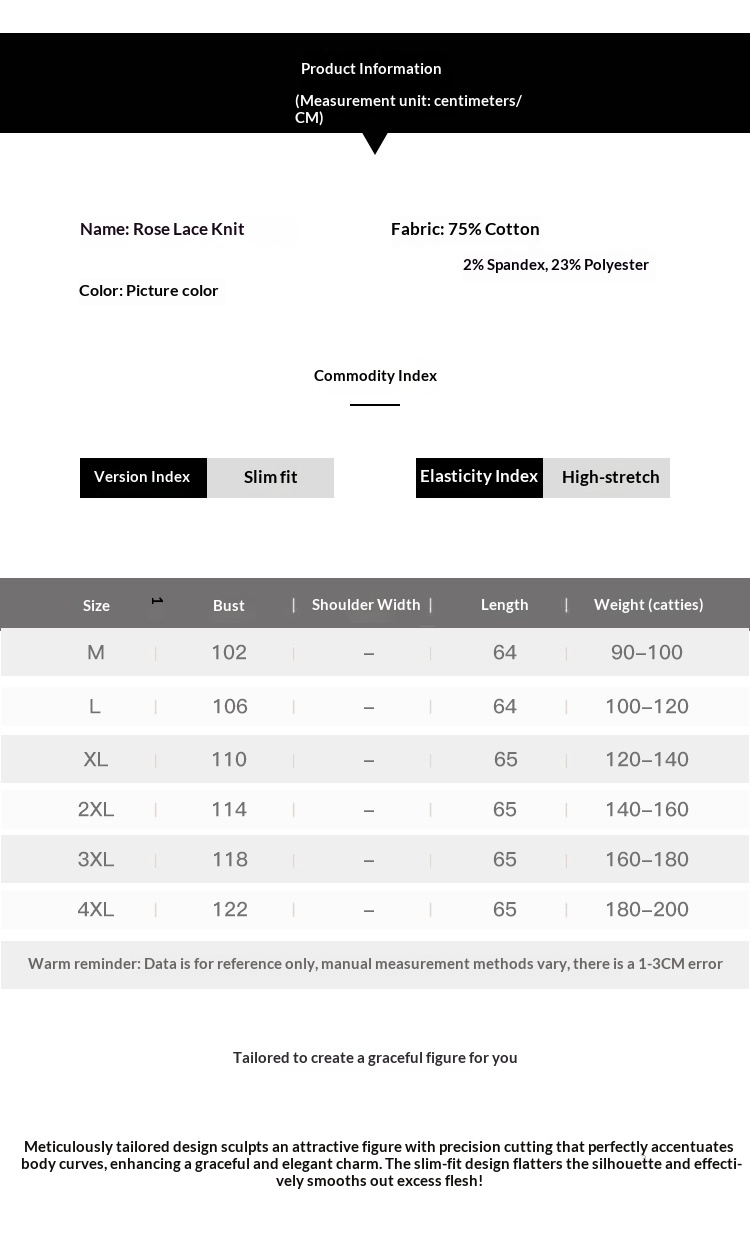Click the Shoulder Width column header
This screenshot has width=750, height=1240.
click(366, 604)
